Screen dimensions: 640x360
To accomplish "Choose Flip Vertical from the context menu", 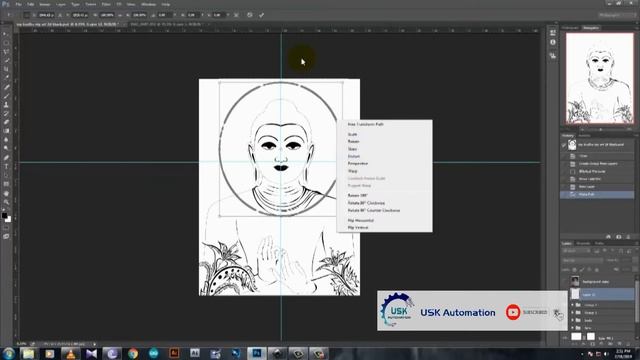I will (358, 227).
